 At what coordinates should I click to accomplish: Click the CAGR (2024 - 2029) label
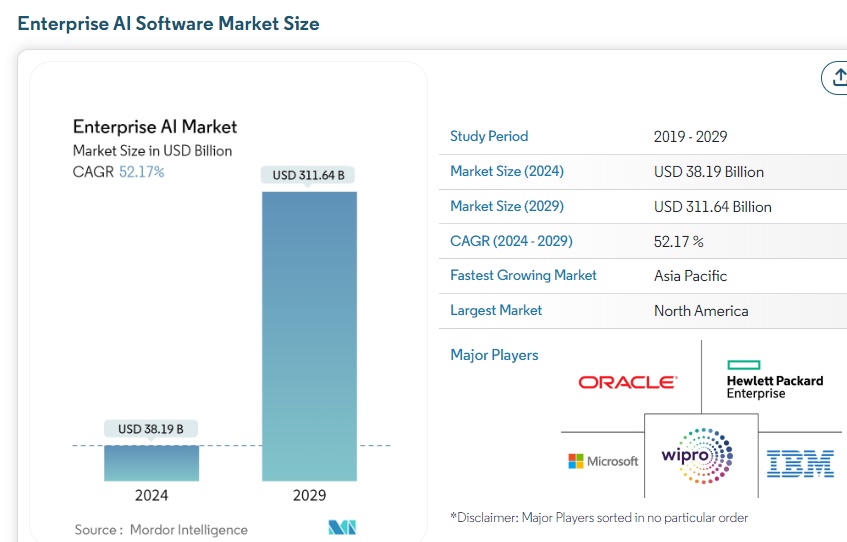pos(511,241)
